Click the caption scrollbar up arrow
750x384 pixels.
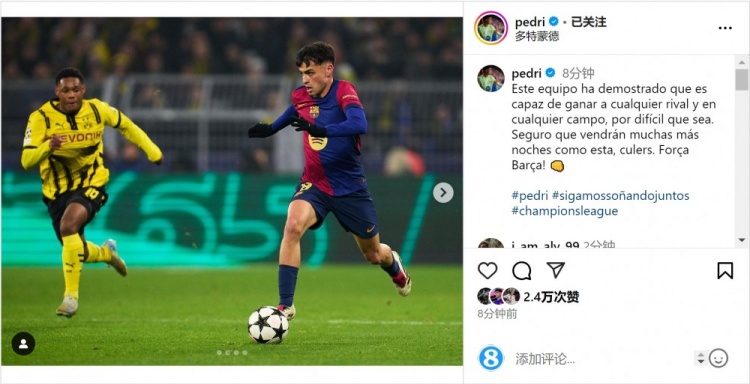point(741,61)
